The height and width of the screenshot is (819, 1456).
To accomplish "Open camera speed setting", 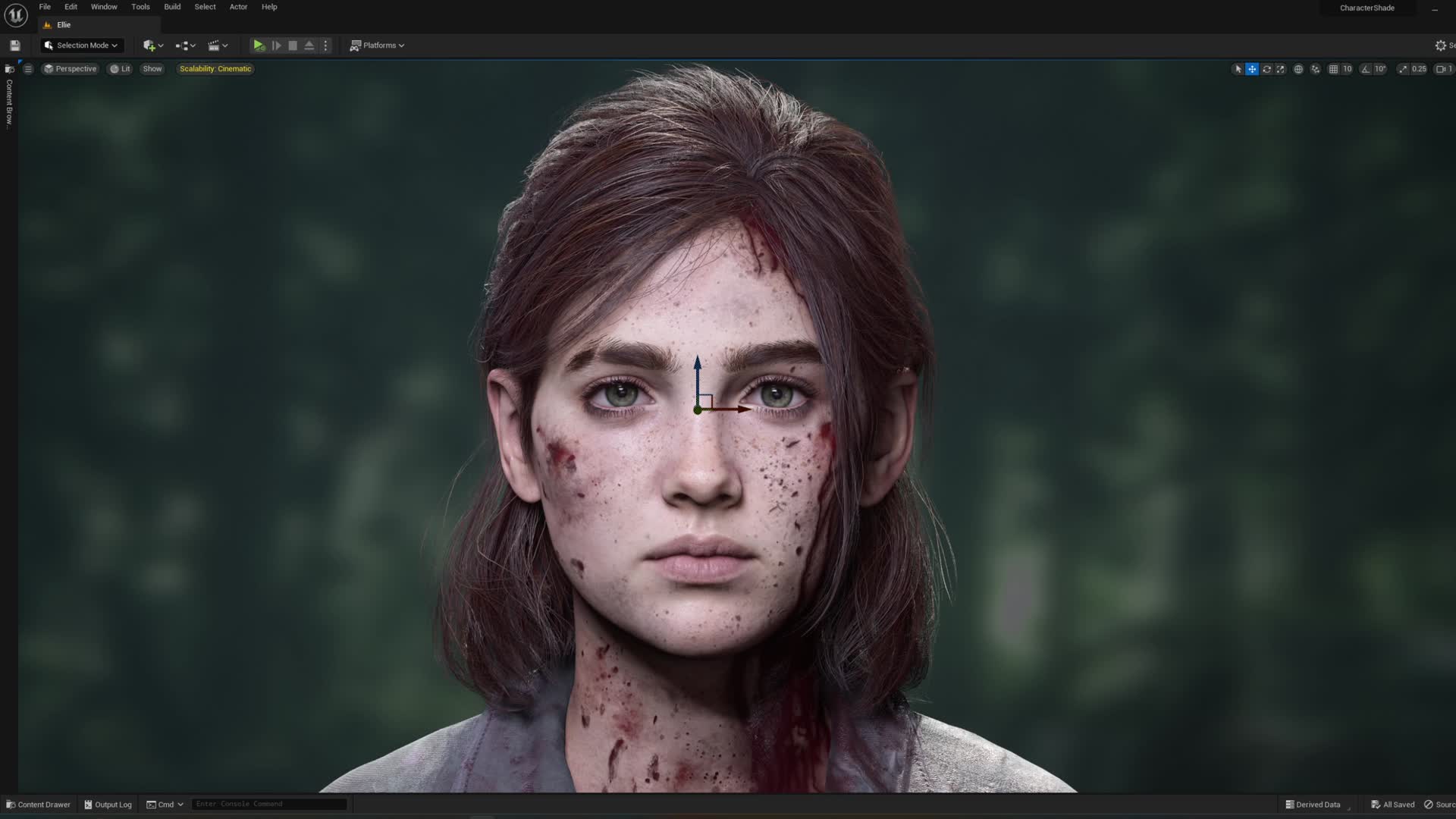I will pyautogui.click(x=1444, y=69).
